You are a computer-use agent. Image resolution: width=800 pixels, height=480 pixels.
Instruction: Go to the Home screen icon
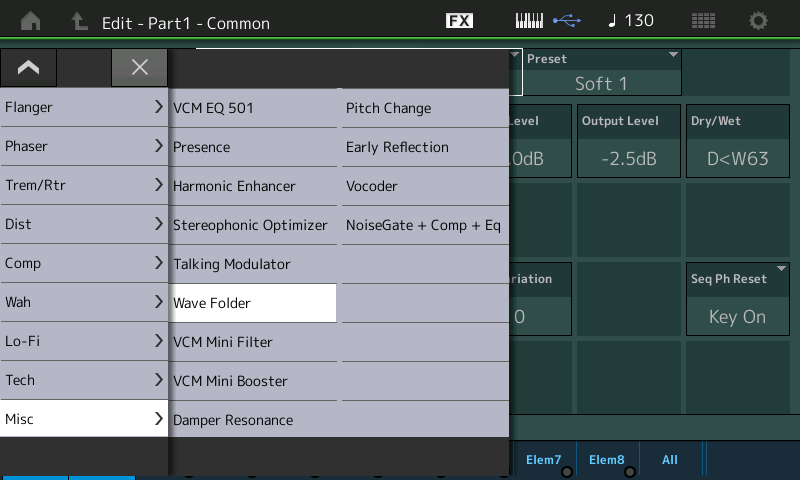(x=30, y=21)
